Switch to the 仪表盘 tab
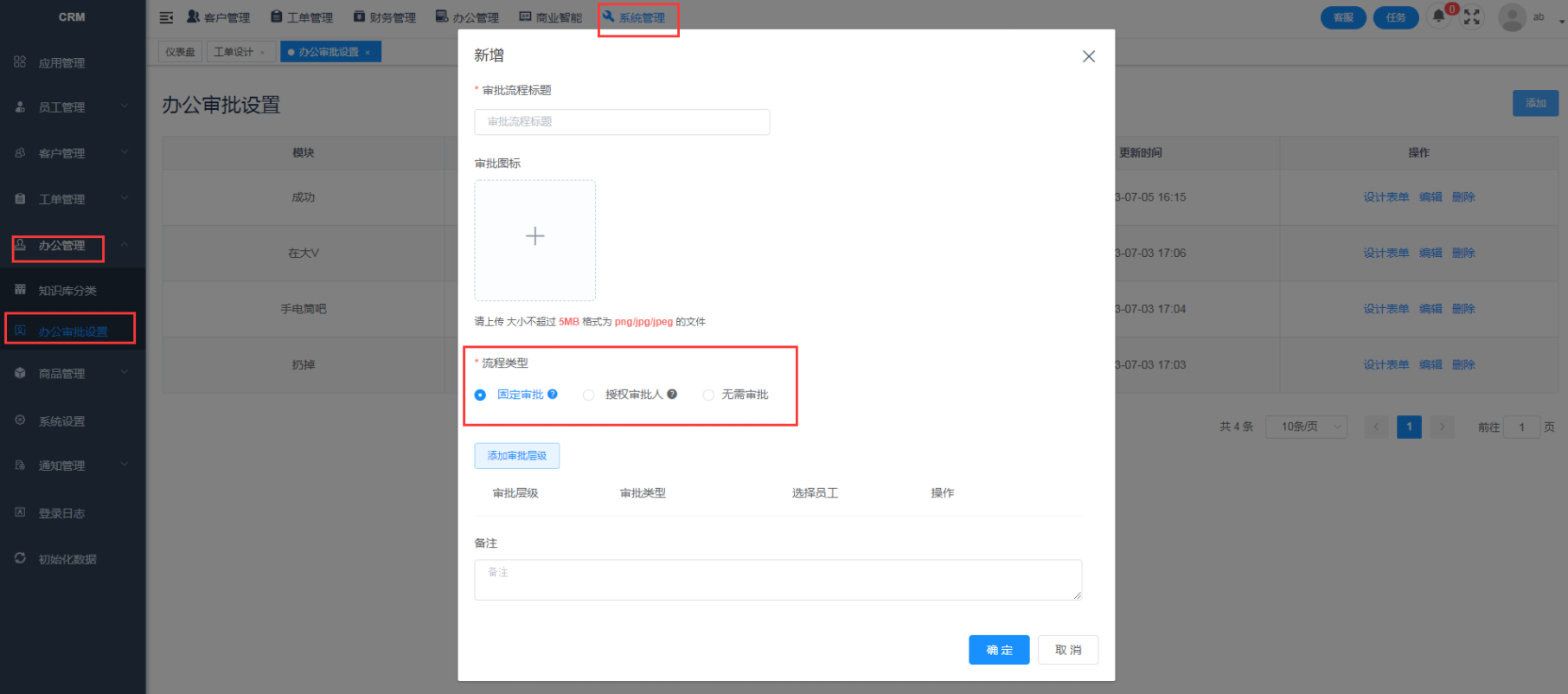The height and width of the screenshot is (694, 1568). tap(180, 52)
